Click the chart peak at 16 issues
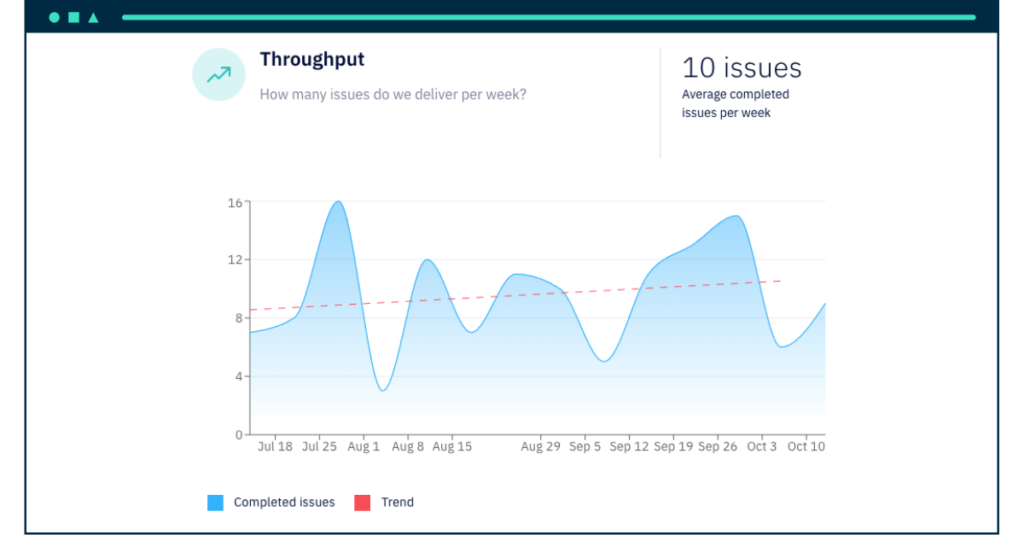 pos(338,202)
